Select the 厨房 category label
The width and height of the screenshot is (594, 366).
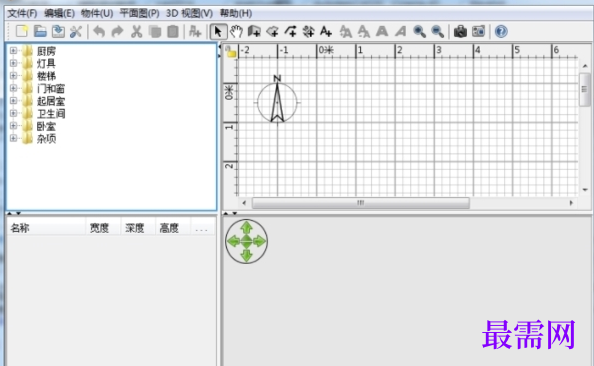click(46, 51)
